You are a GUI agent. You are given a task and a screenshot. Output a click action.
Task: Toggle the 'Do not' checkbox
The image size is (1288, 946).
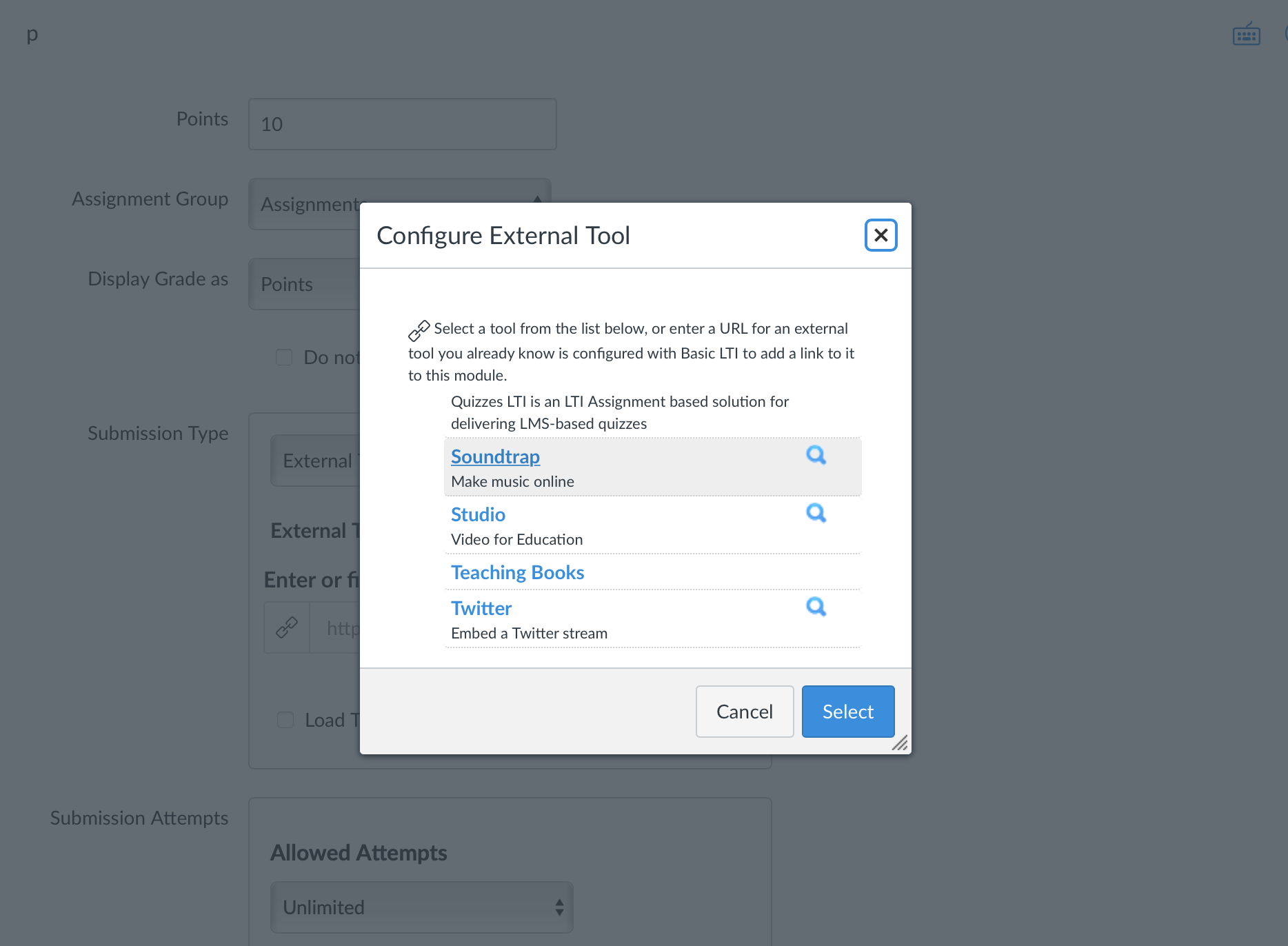(284, 357)
